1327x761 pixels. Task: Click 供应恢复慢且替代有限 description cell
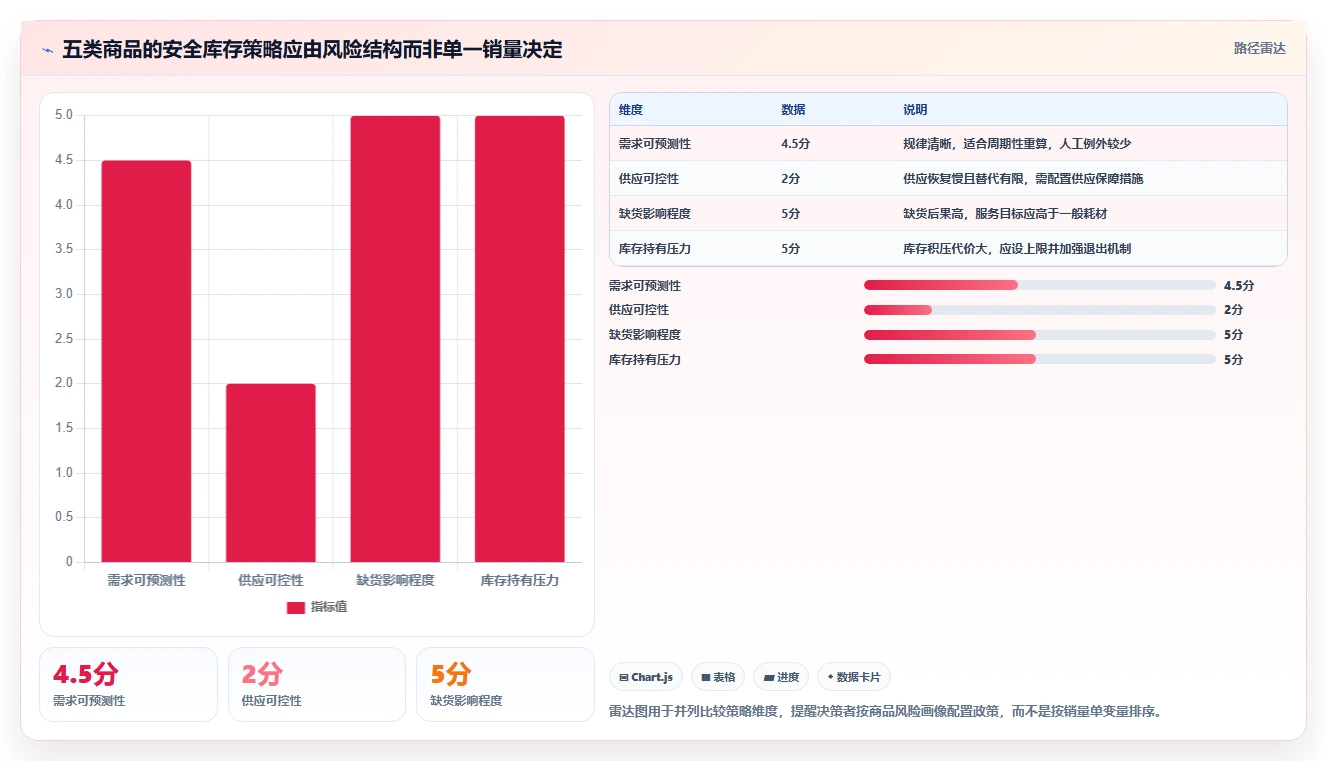point(1023,179)
